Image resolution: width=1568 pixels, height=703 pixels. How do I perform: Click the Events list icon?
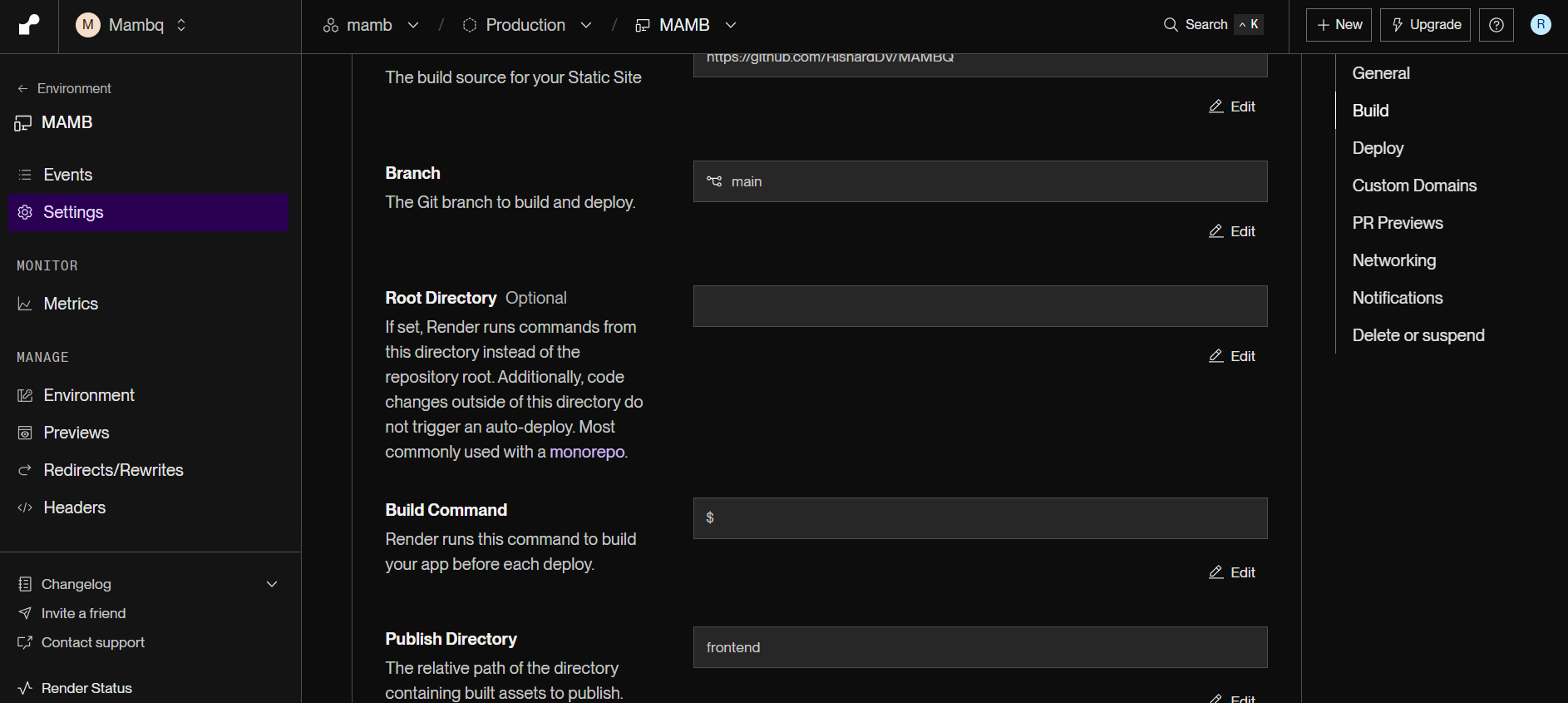[25, 175]
